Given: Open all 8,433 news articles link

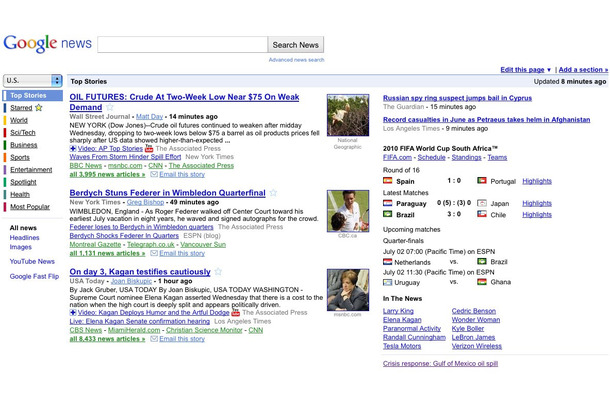Looking at the screenshot, I should (x=107, y=339).
